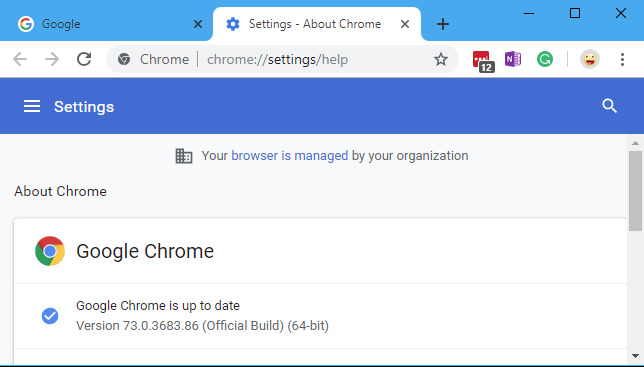The width and height of the screenshot is (644, 367).
Task: Maximize the Chrome window
Action: point(575,14)
